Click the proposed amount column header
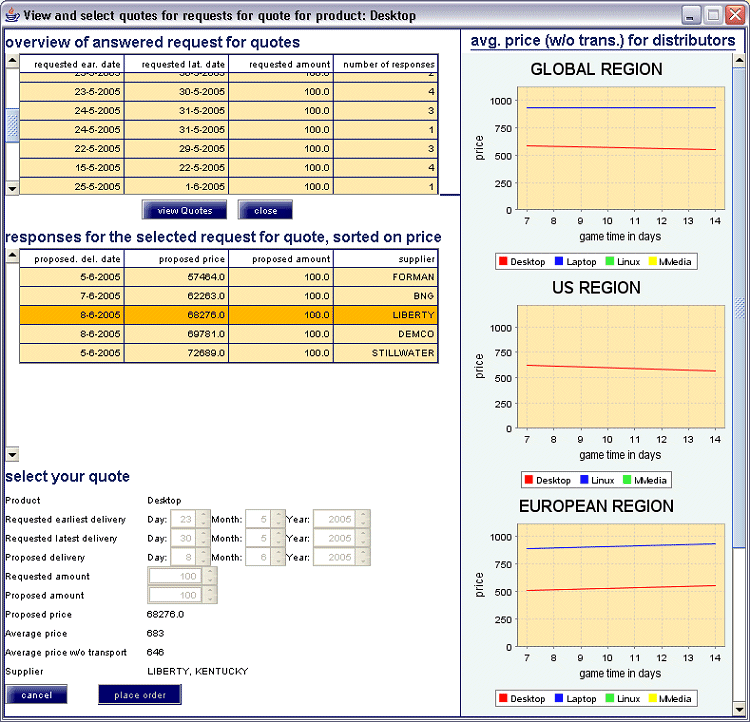Screen dimensions: 750x722 point(281,259)
